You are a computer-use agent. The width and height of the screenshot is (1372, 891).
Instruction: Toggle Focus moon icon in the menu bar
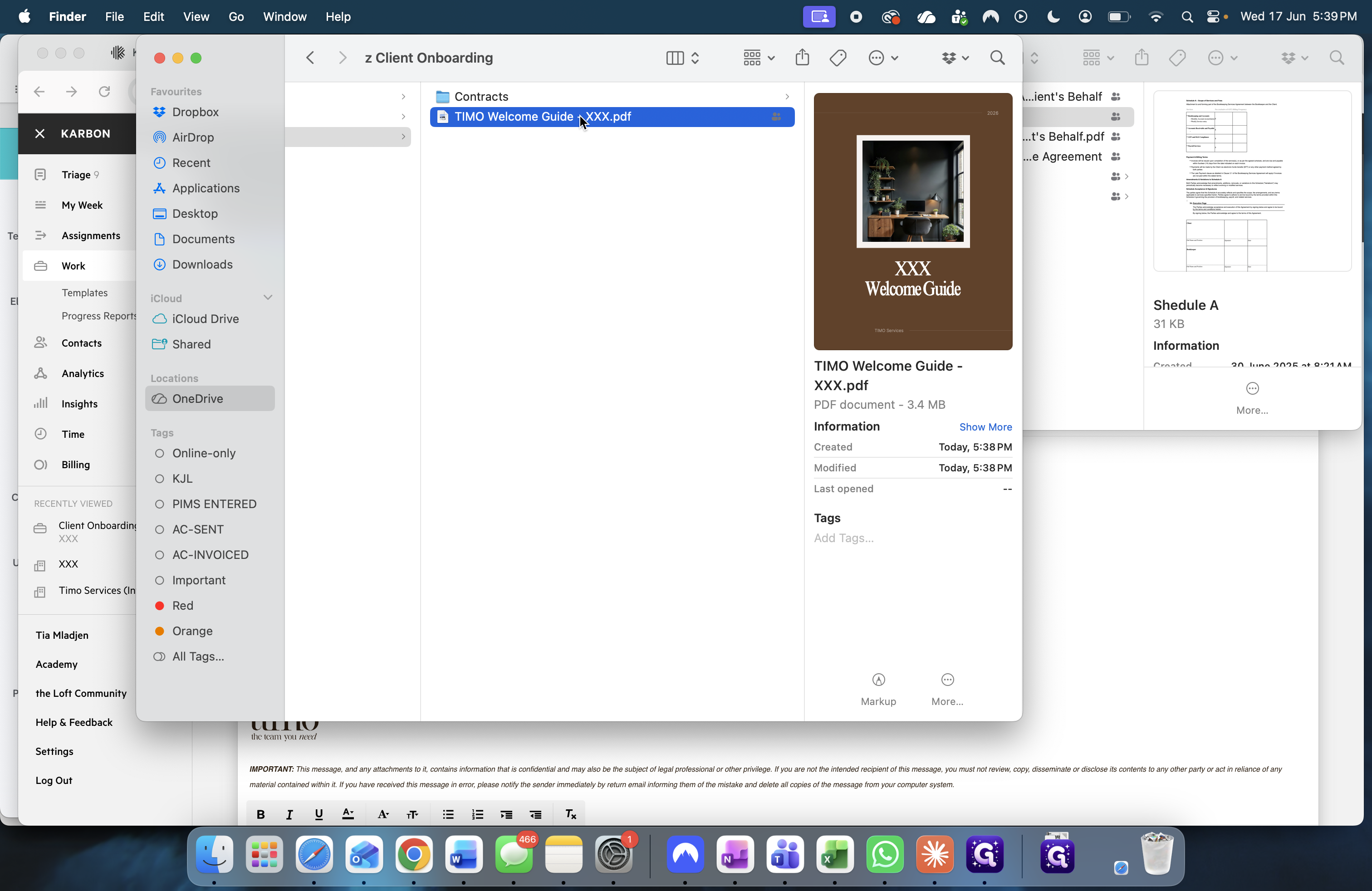[x=1053, y=17]
